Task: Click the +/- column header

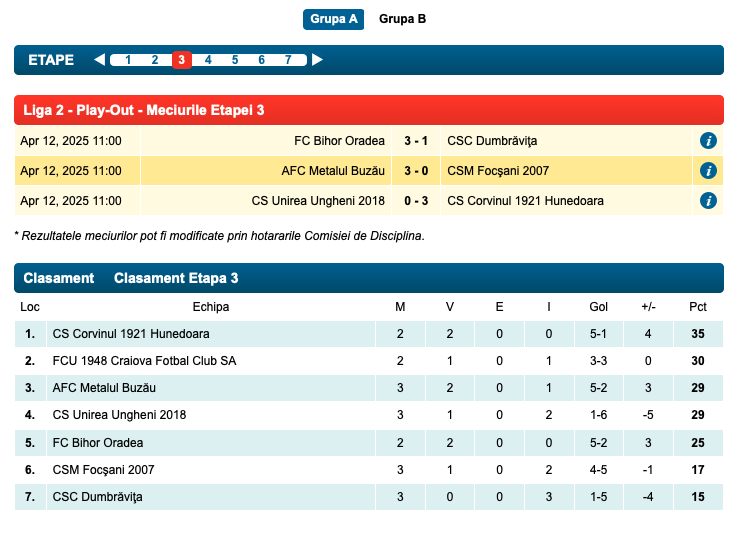Action: click(648, 307)
